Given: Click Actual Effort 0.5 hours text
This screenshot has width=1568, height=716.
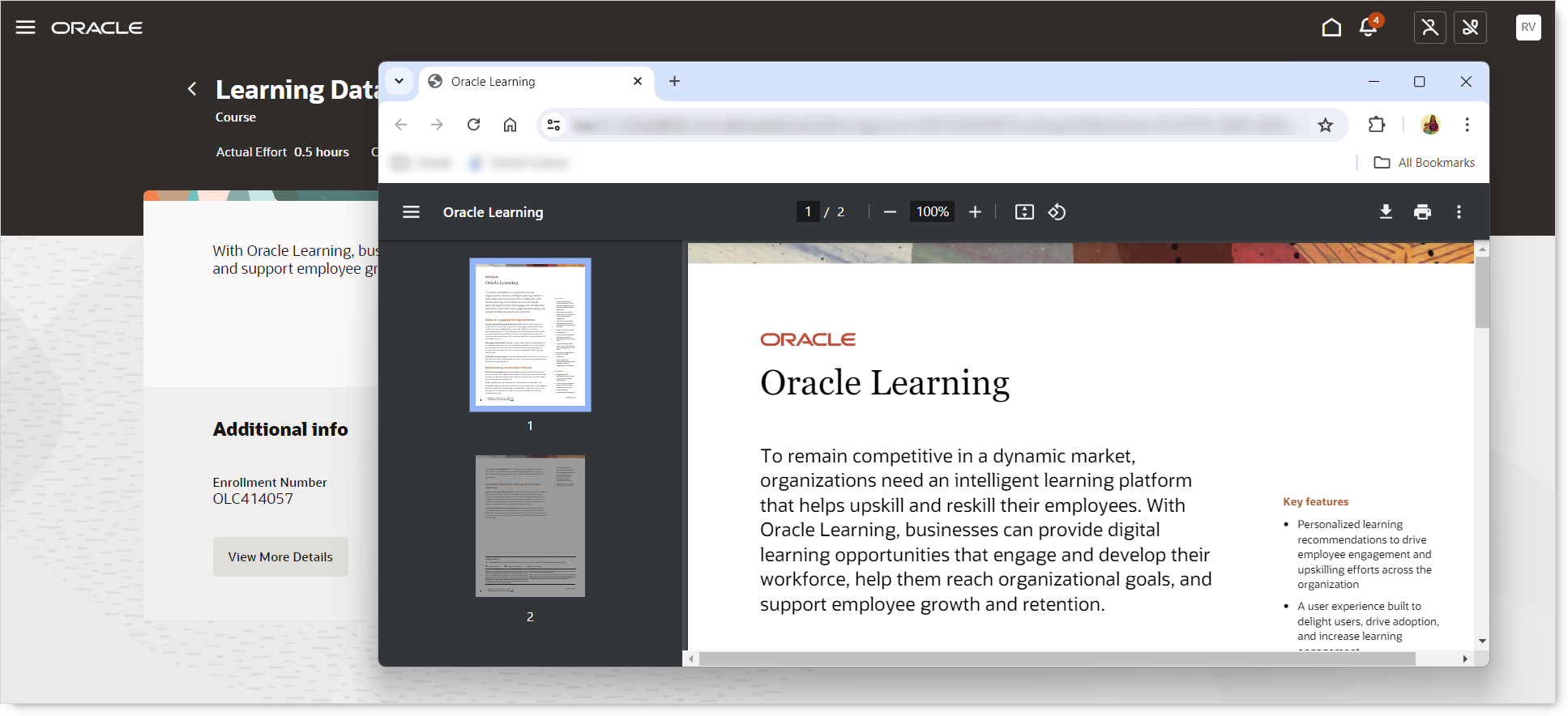Looking at the screenshot, I should click(x=282, y=152).
